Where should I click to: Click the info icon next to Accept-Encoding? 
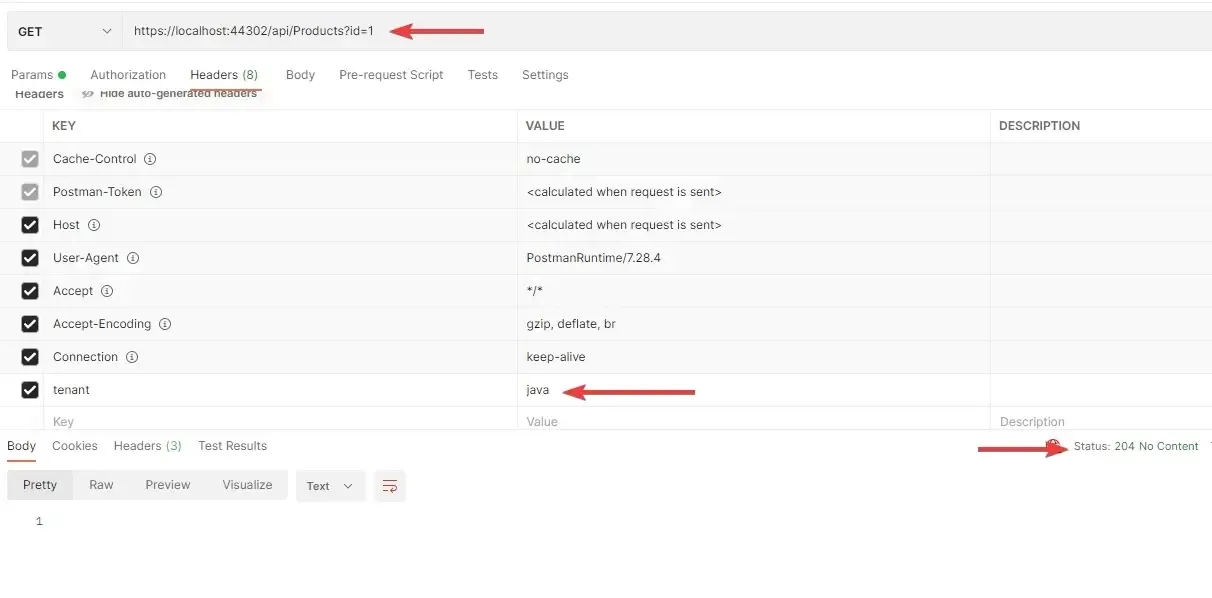coord(165,323)
